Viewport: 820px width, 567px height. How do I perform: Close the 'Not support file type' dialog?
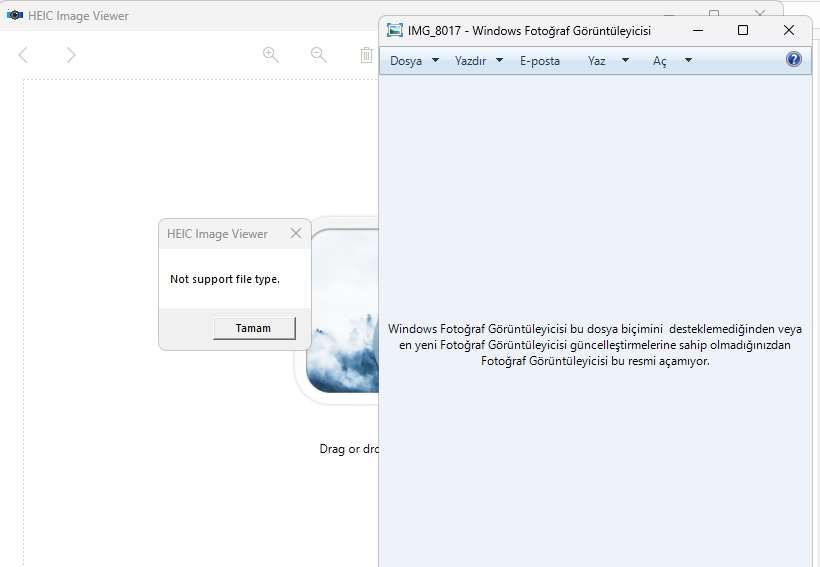tap(296, 234)
